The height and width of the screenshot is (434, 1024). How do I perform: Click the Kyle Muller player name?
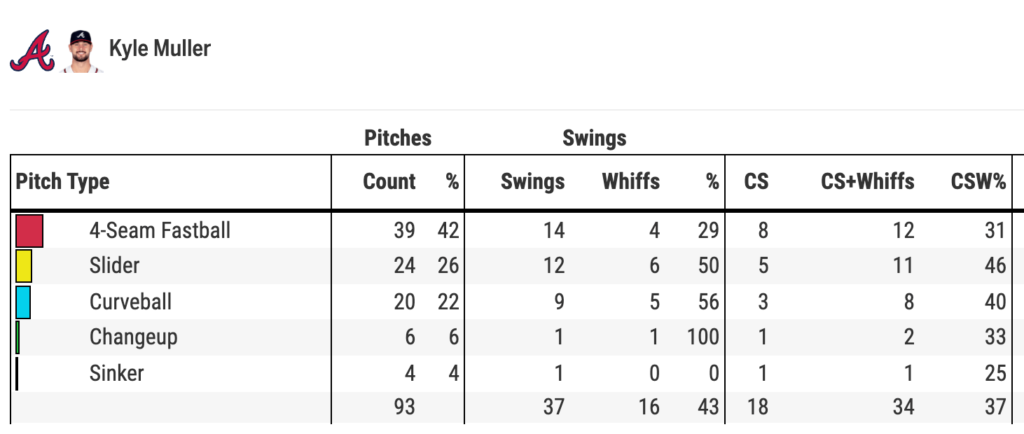[x=160, y=49]
